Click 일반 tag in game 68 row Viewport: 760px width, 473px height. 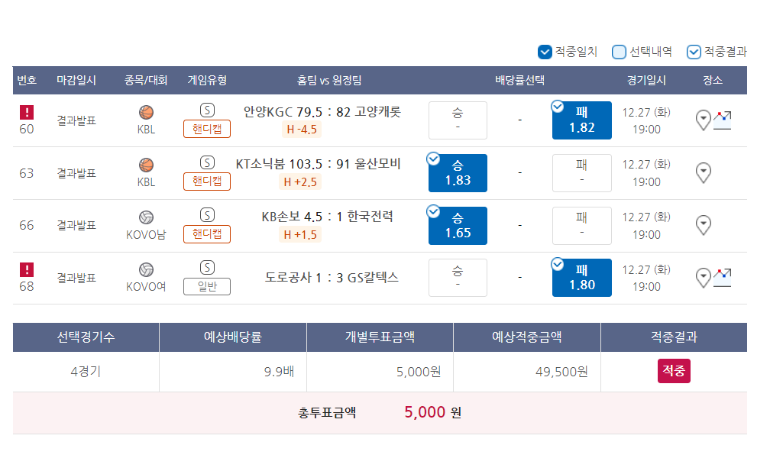click(x=207, y=286)
